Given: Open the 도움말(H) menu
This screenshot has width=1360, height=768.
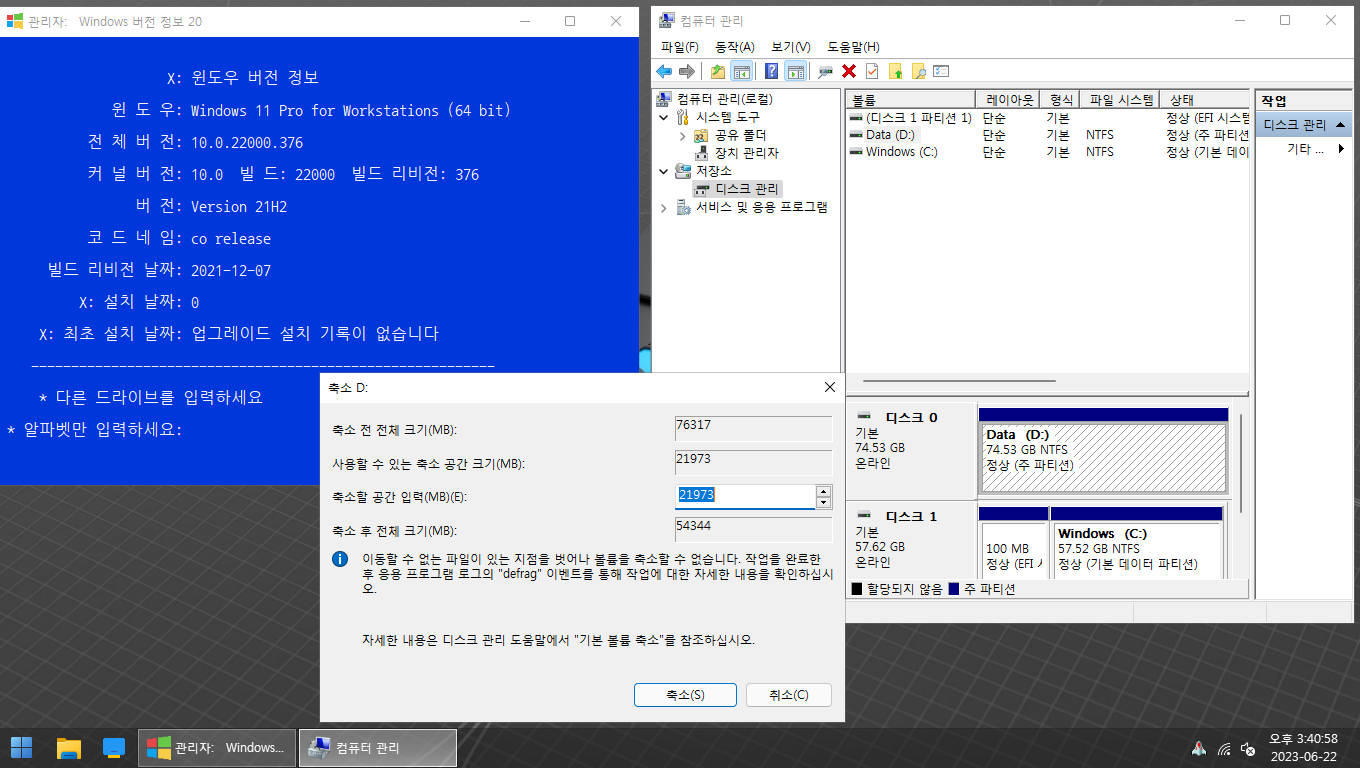Looking at the screenshot, I should 853,47.
